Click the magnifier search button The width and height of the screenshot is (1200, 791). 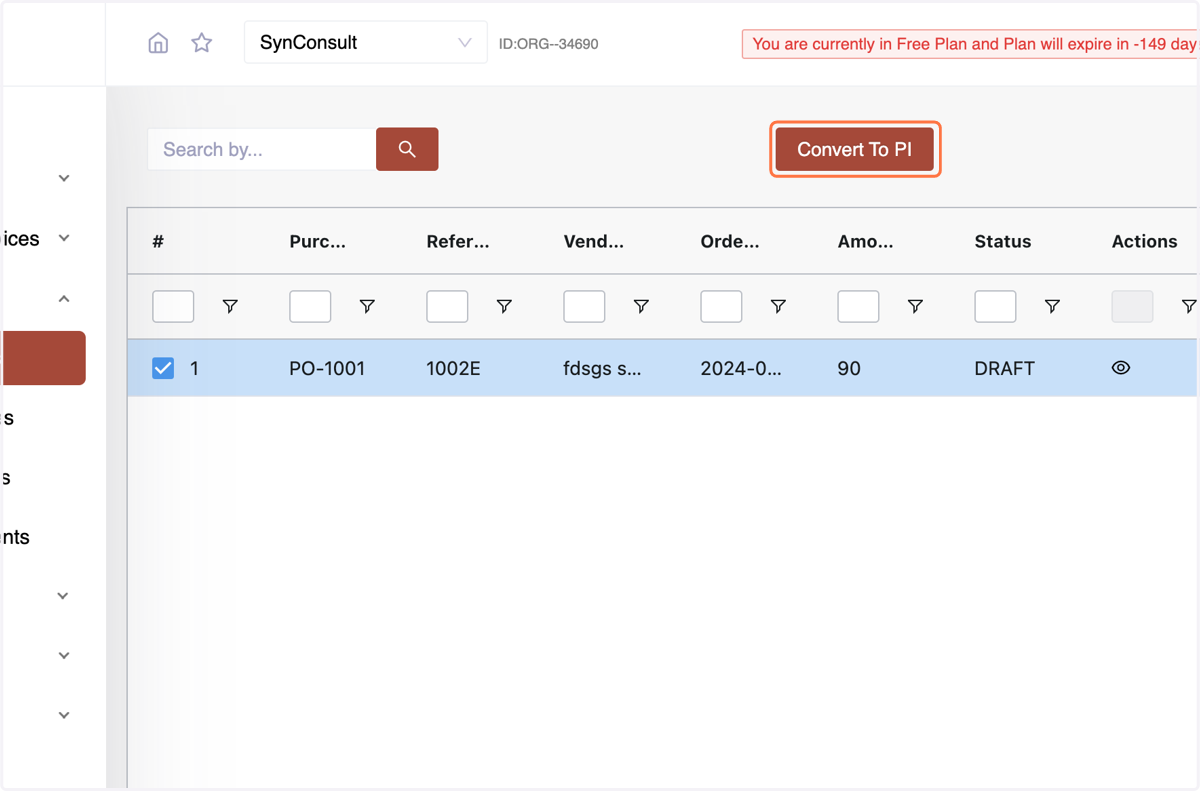(407, 149)
